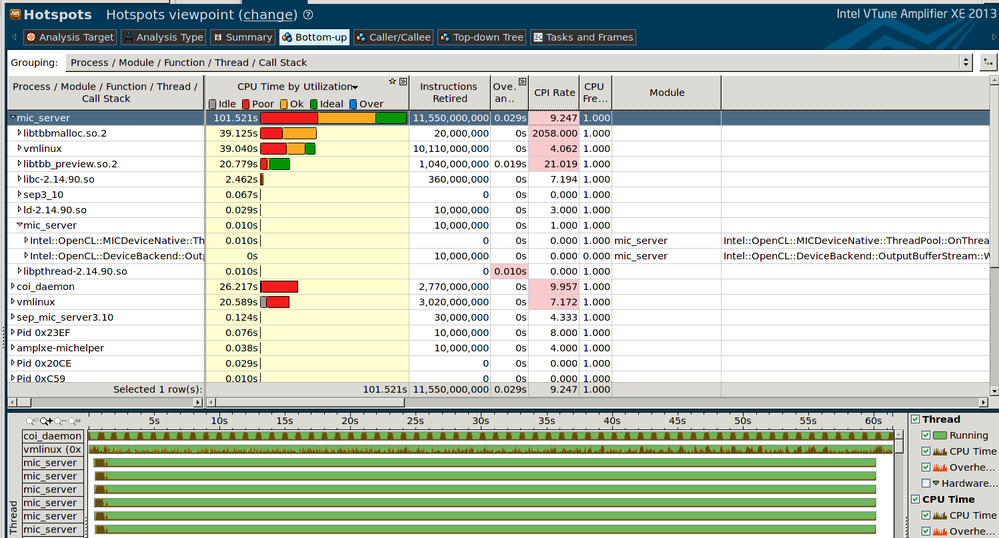
Task: Click the blue Over legend swatch
Action: point(353,104)
